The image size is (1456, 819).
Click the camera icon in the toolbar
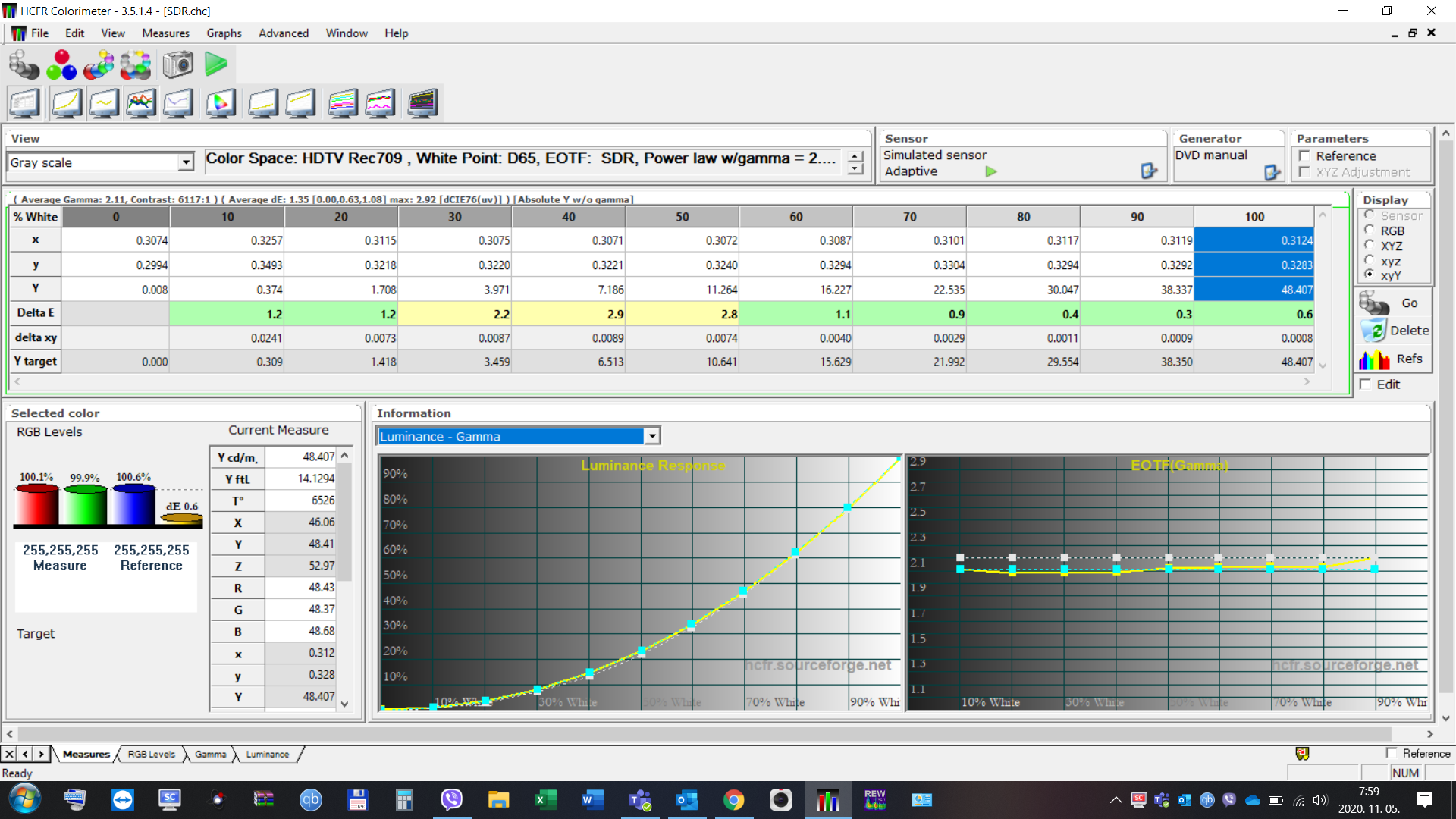[x=178, y=65]
